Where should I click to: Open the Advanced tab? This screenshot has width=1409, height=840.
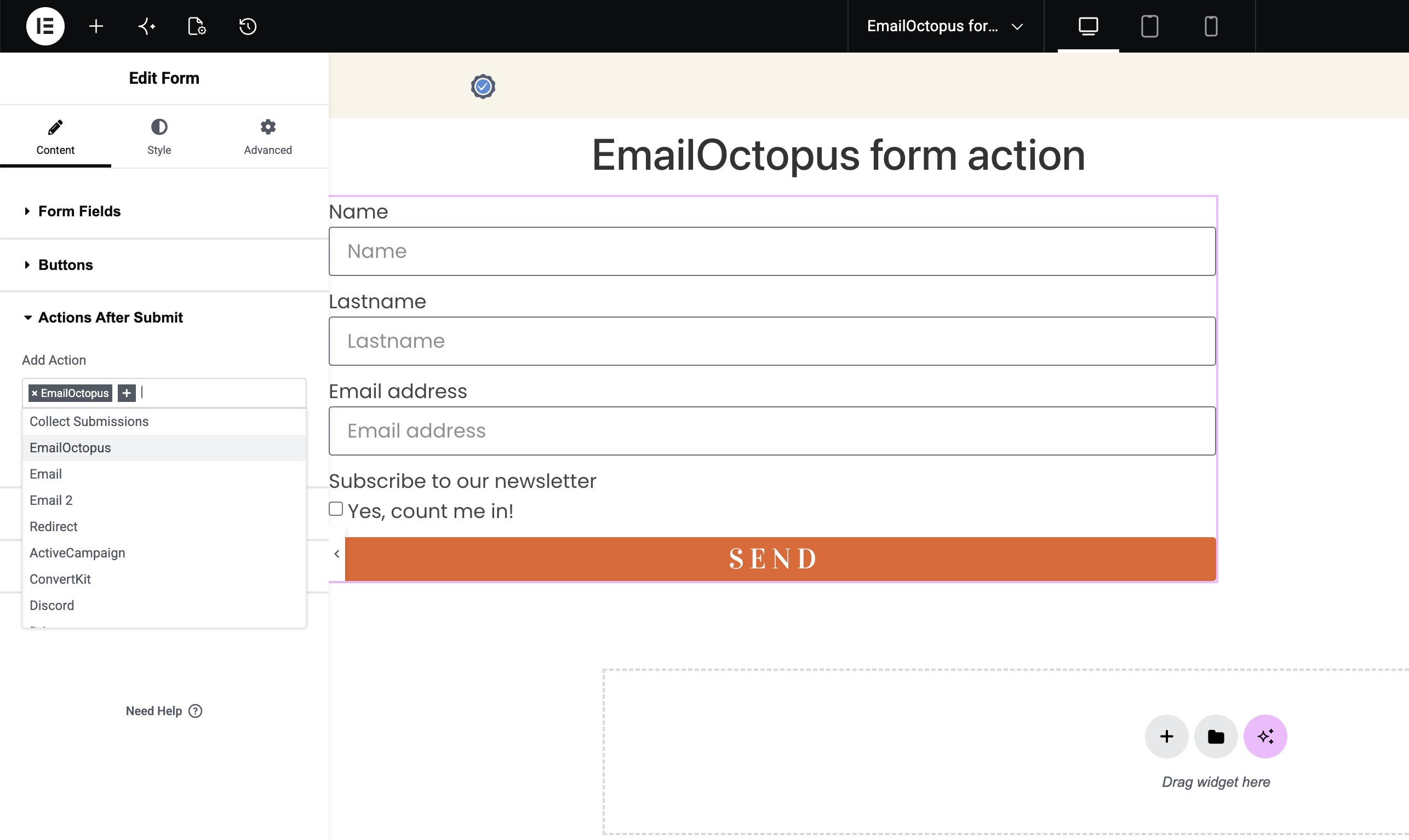pos(268,136)
